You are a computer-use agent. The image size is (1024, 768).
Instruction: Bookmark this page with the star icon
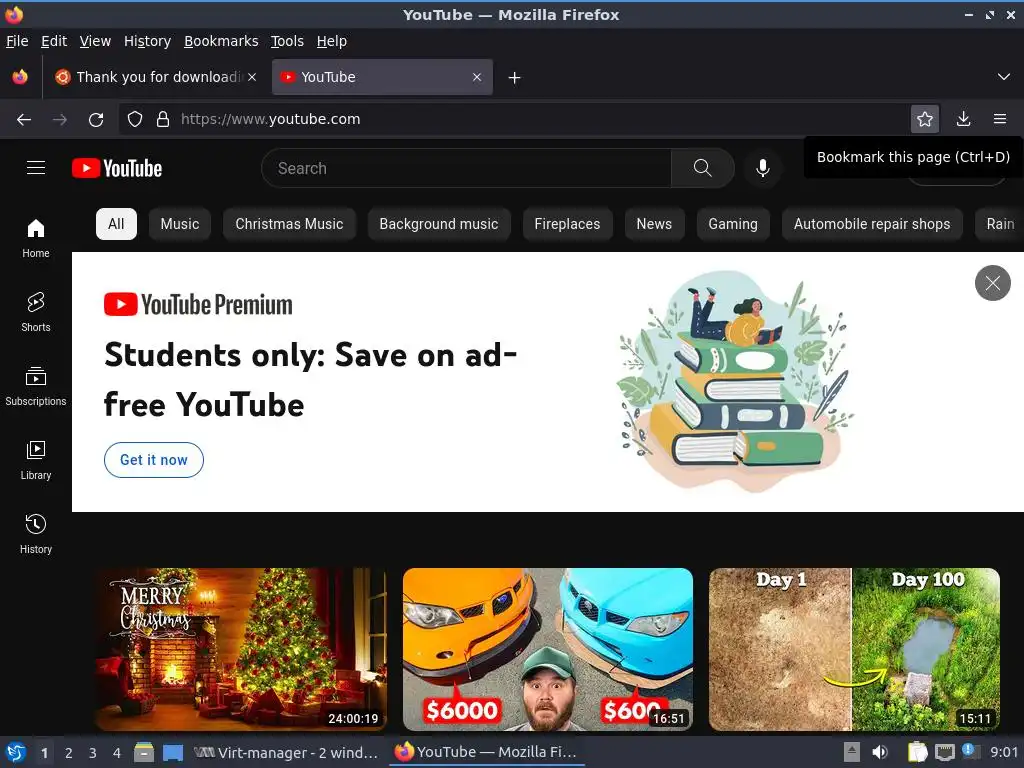(x=925, y=119)
